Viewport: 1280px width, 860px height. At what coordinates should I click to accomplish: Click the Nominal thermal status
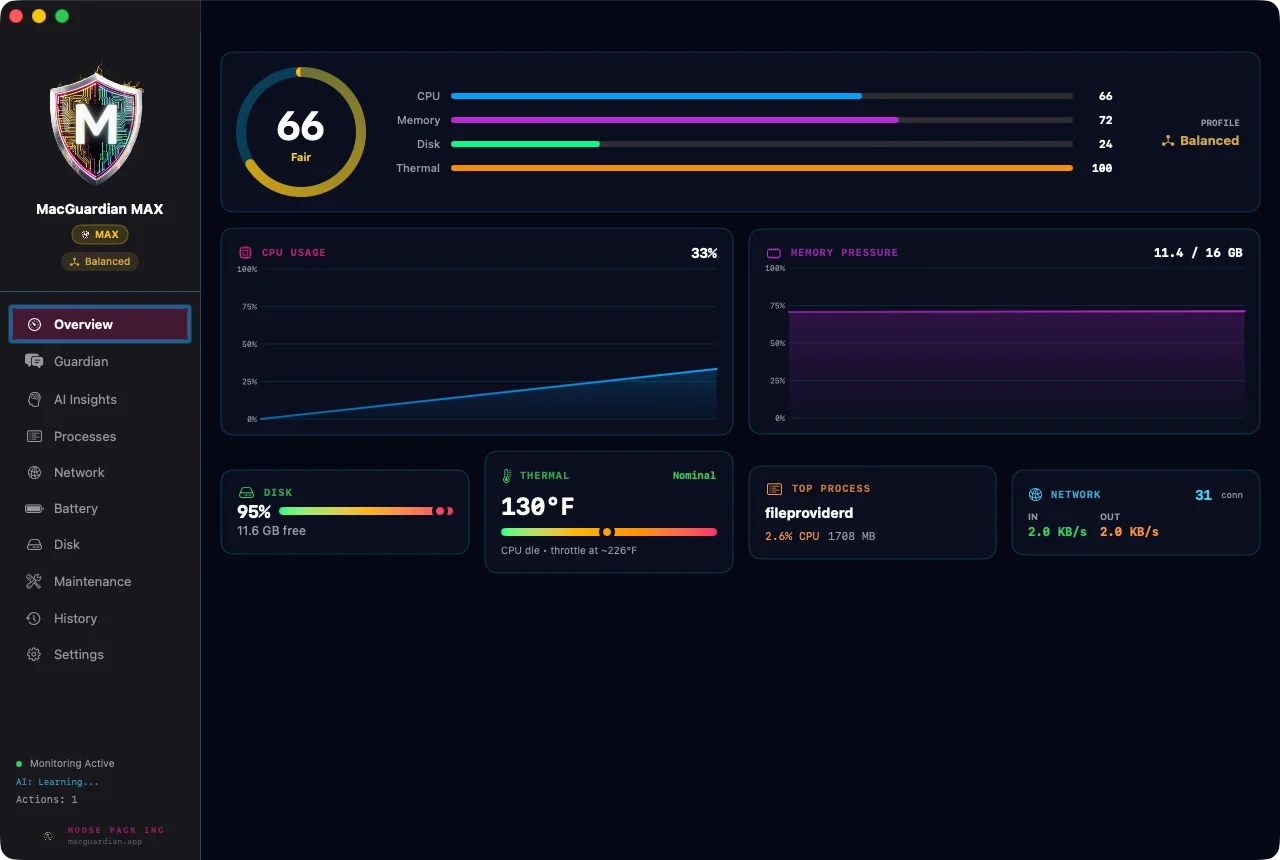click(694, 476)
